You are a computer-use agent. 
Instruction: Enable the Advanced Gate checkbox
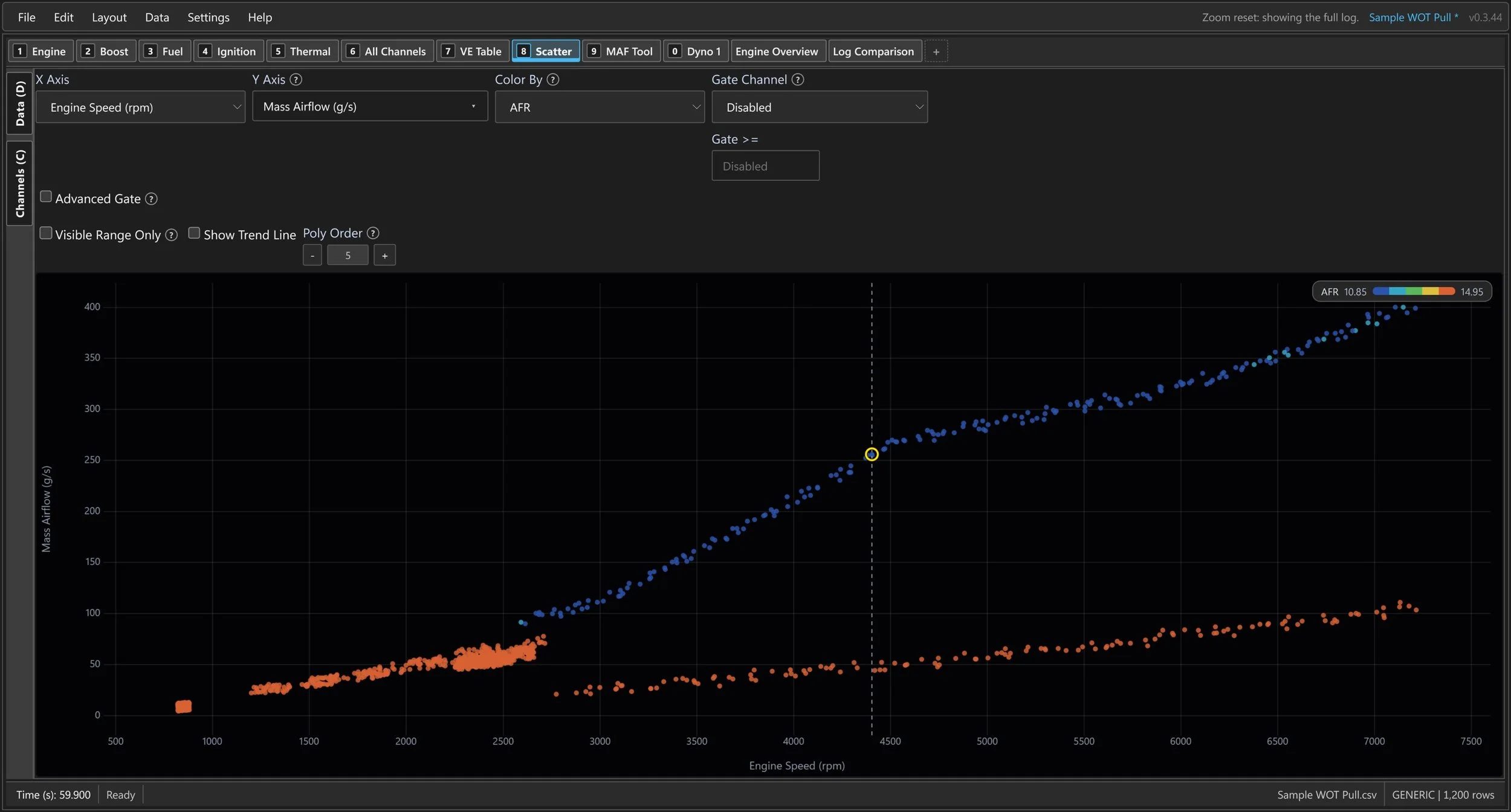[x=46, y=197]
